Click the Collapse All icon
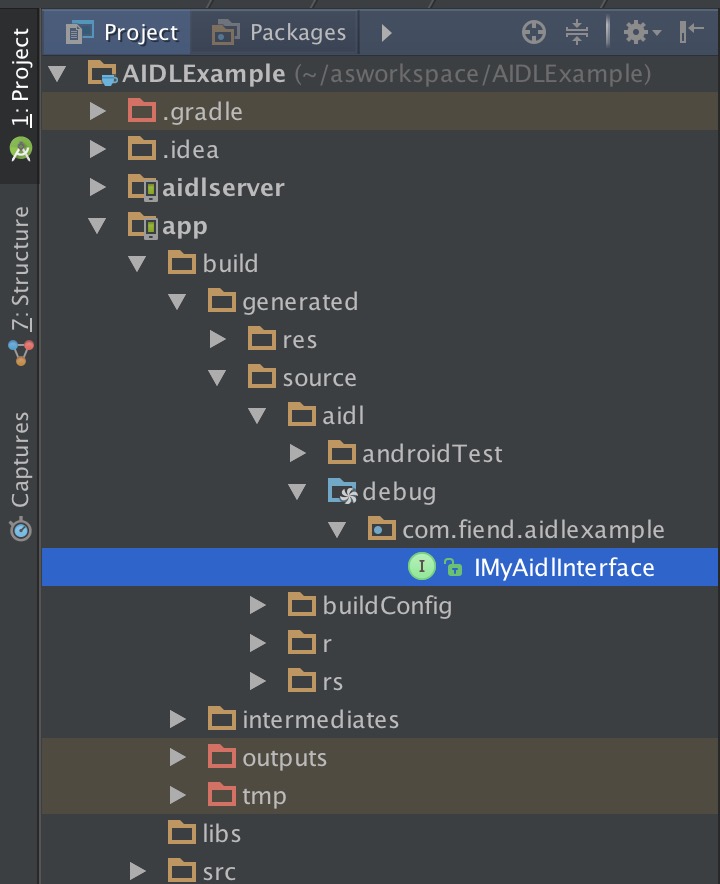Screen dimensions: 720x884 [x=577, y=33]
